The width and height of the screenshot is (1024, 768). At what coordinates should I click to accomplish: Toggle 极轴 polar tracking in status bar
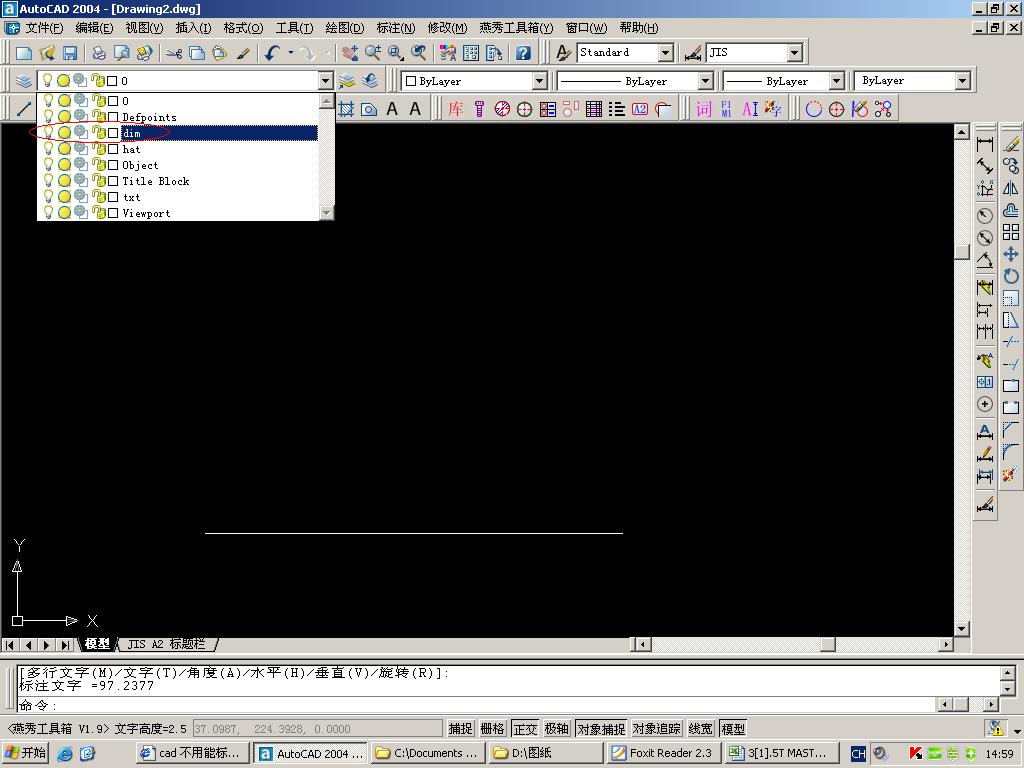click(557, 728)
